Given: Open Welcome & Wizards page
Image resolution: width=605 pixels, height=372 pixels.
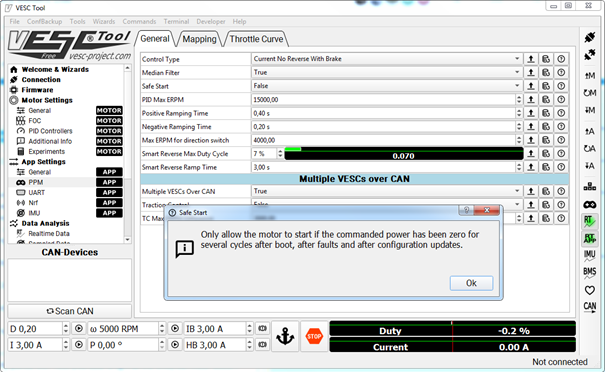Looking at the screenshot, I should pos(55,69).
